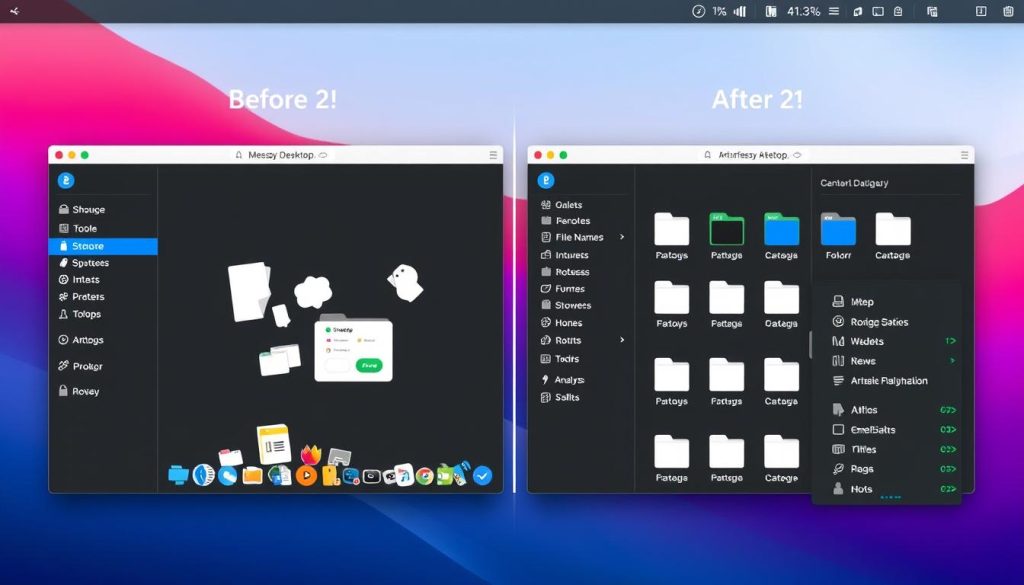Open the Folorr blue folder

[x=839, y=229]
